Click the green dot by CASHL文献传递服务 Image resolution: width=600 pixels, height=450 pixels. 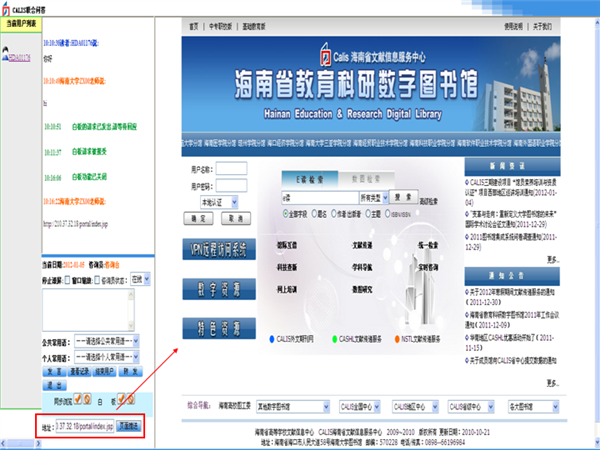334,339
